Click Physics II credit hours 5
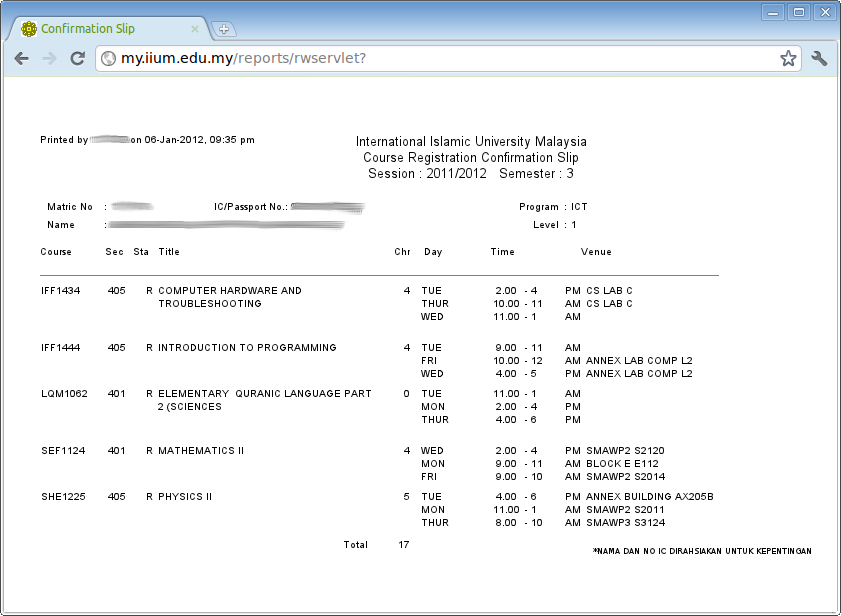This screenshot has width=841, height=616. click(407, 497)
